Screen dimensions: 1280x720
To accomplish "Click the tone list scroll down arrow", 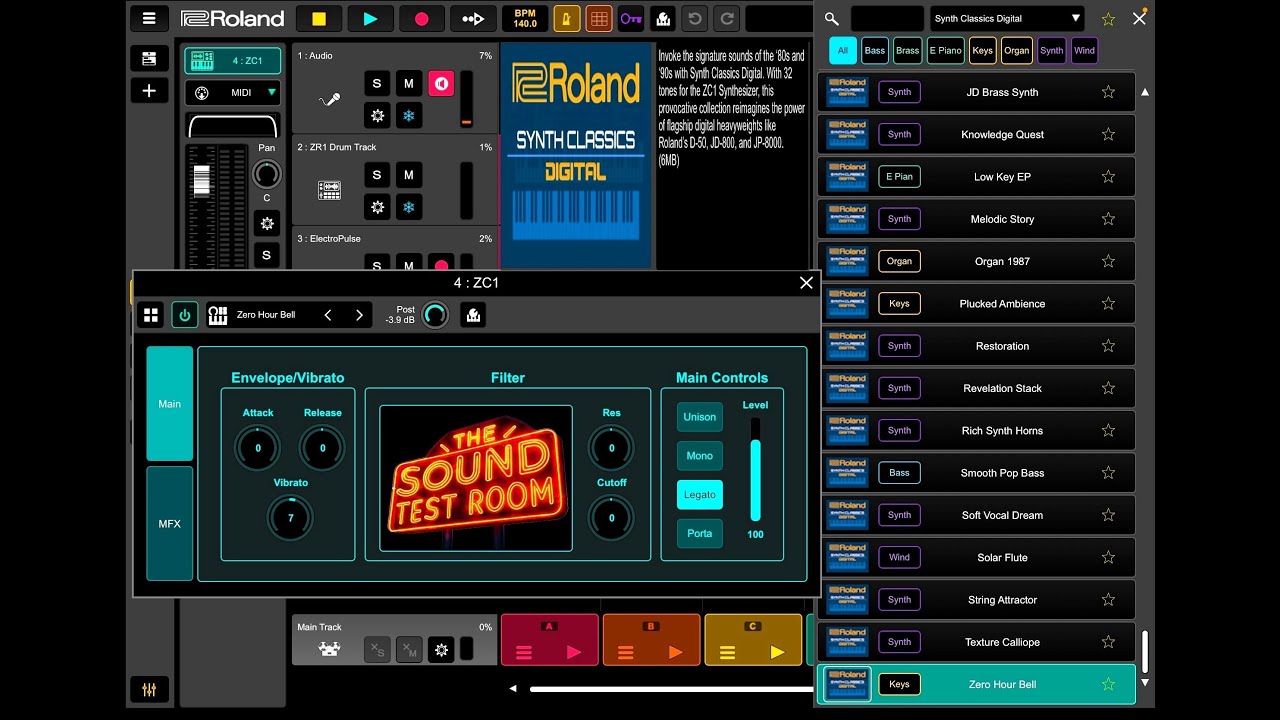I will pos(1145,683).
